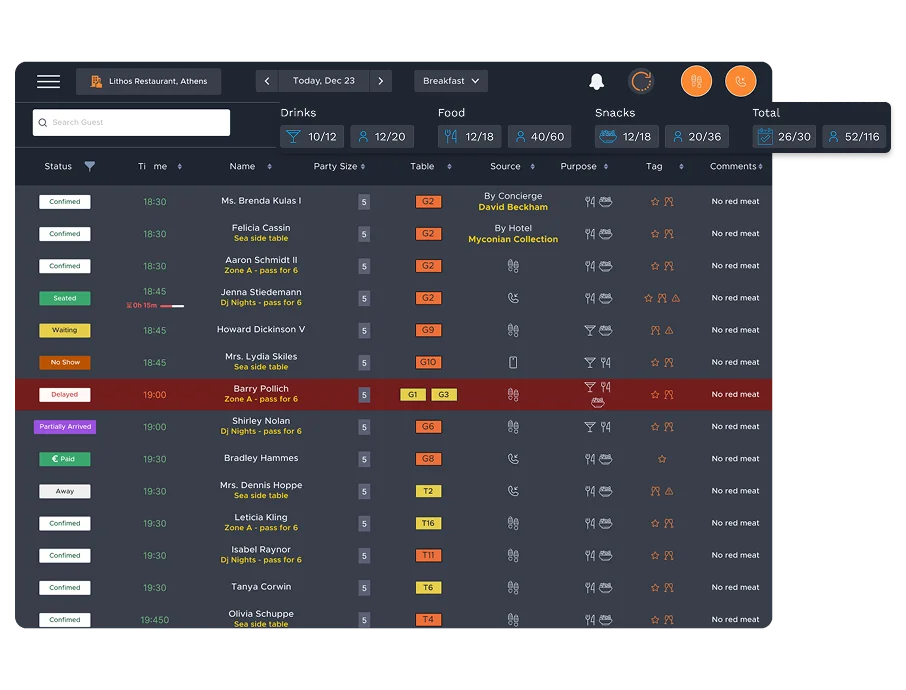Click the David Beckham concierge link
This screenshot has height=690, width=906.
click(513, 207)
